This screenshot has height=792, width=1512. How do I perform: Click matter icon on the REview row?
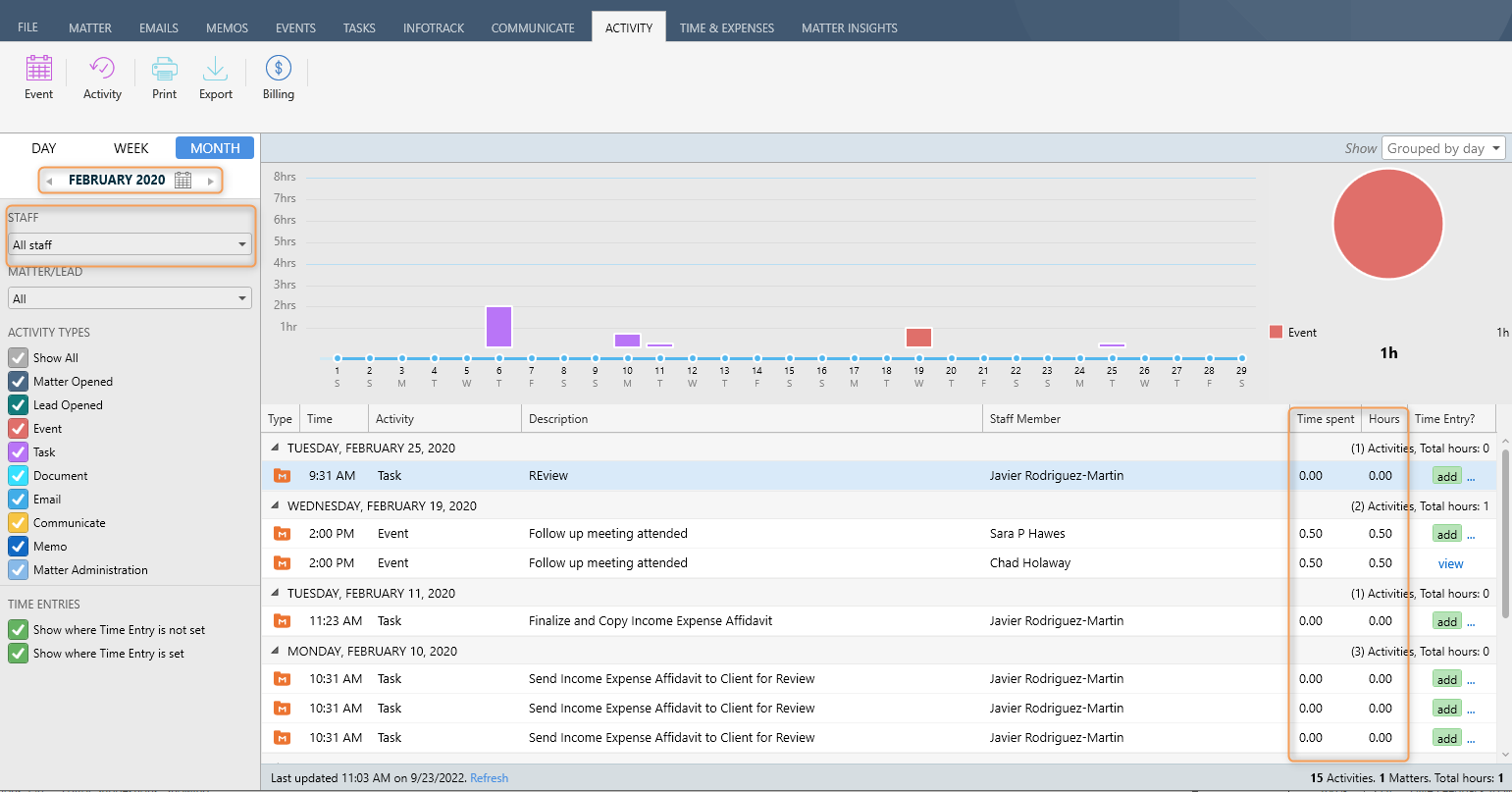coord(282,476)
